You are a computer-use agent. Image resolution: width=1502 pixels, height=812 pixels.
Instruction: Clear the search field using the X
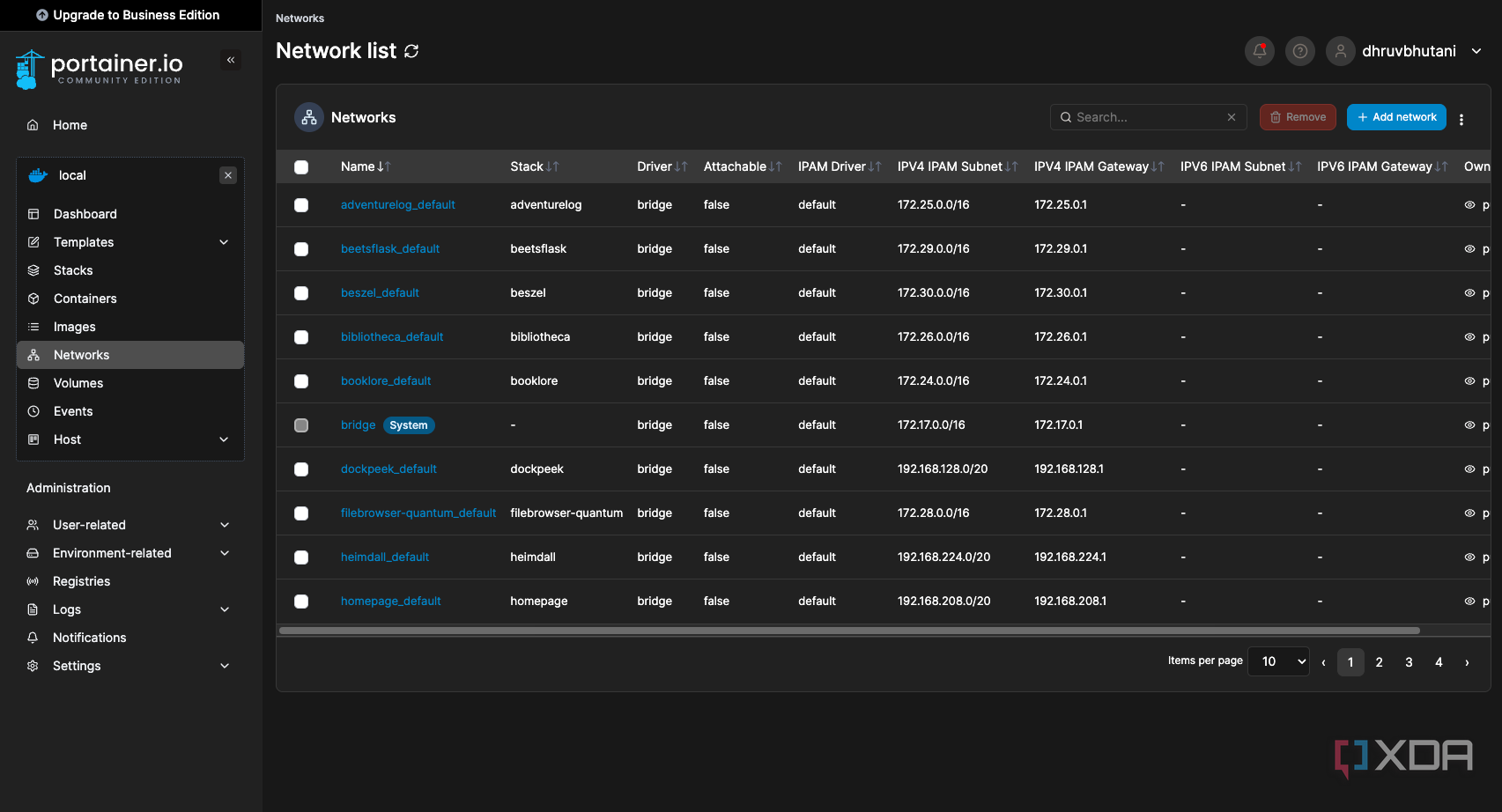[x=1232, y=117]
